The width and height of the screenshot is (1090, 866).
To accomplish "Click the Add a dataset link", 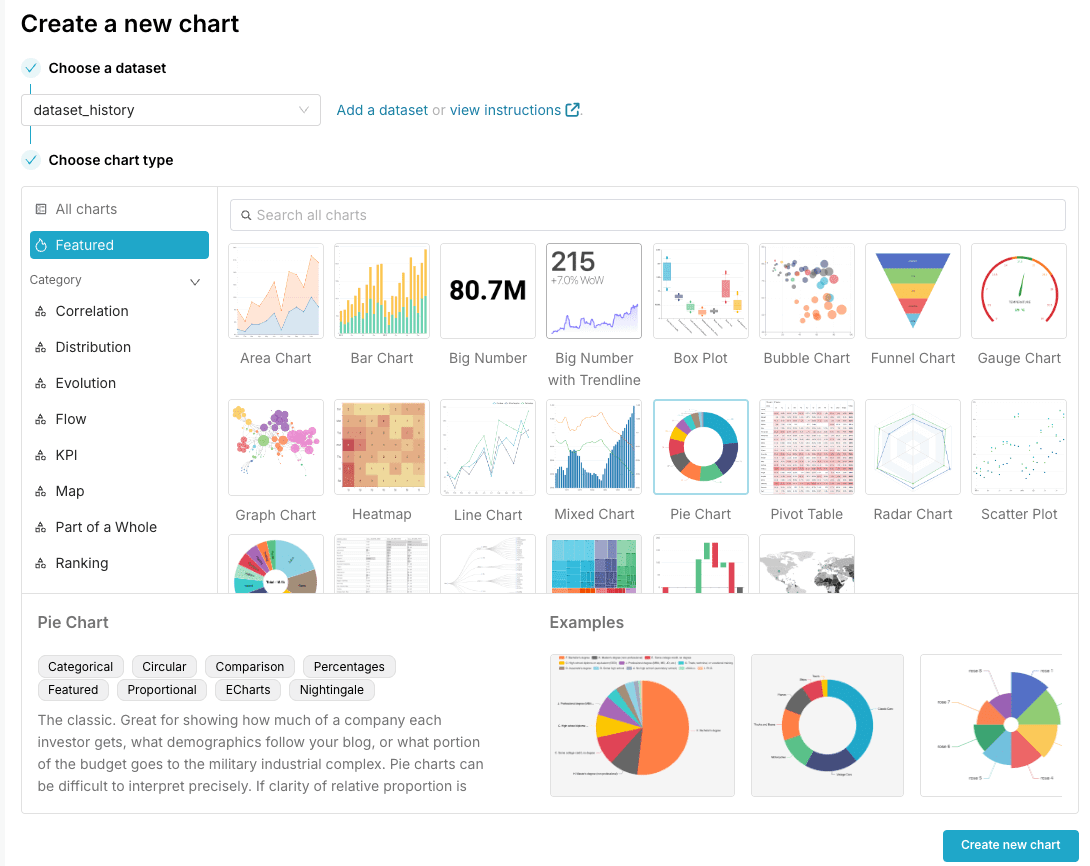I will tap(382, 110).
